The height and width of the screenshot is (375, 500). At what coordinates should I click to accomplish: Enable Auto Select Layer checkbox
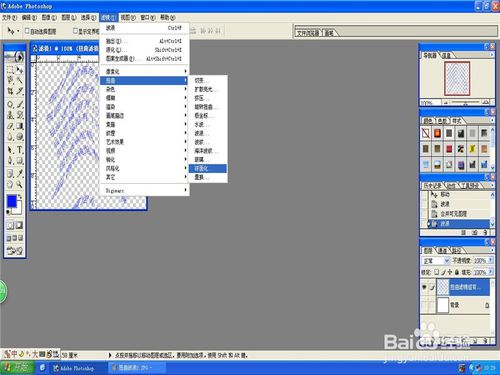point(27,31)
